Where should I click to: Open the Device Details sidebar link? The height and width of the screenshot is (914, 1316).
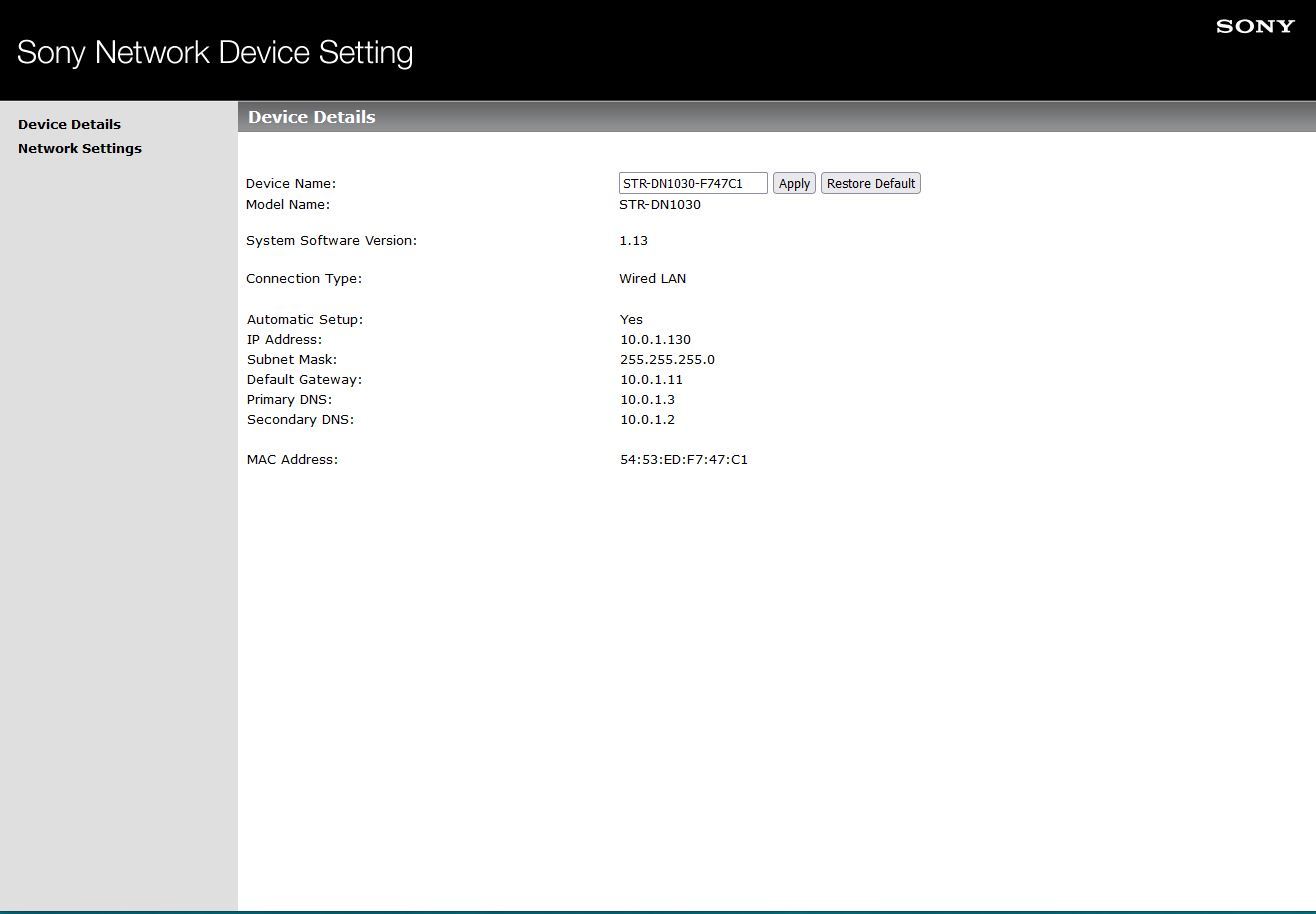click(69, 125)
